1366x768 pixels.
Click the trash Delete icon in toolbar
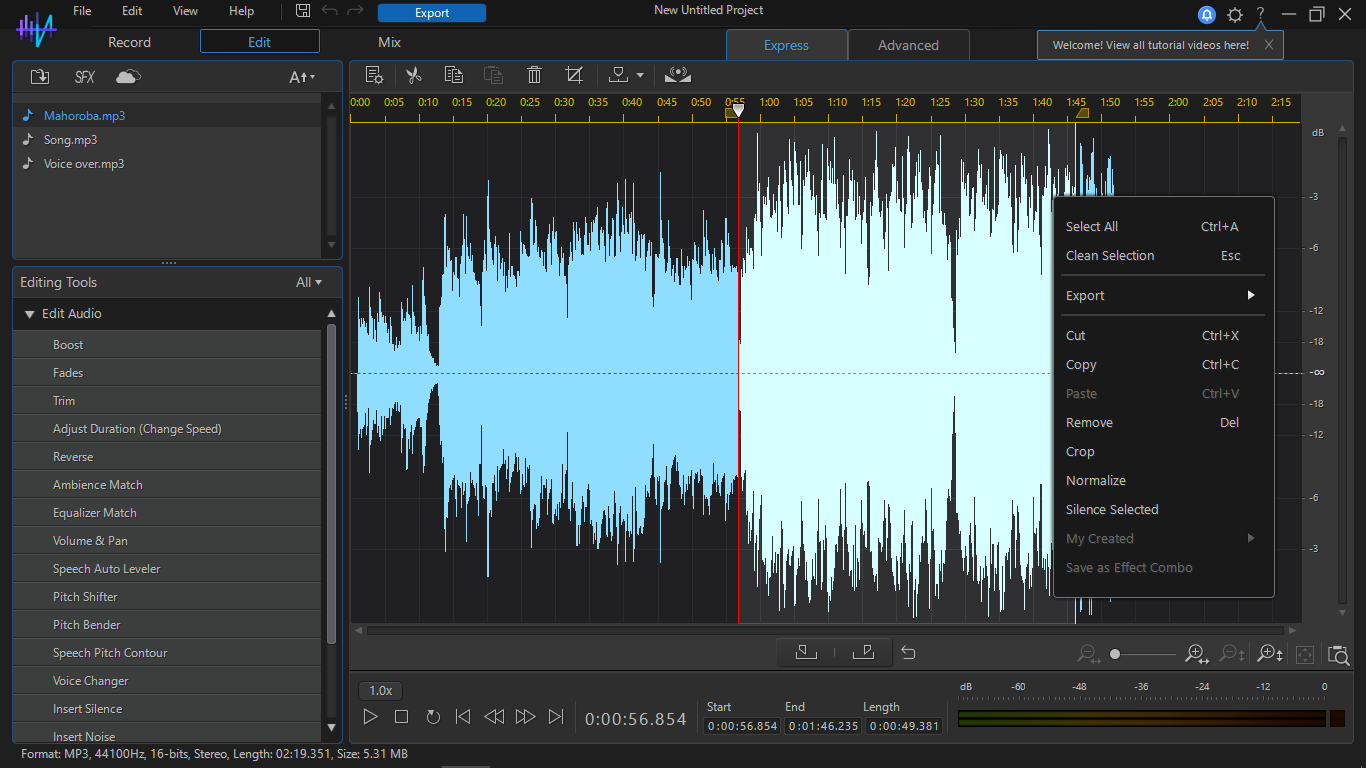(x=534, y=75)
